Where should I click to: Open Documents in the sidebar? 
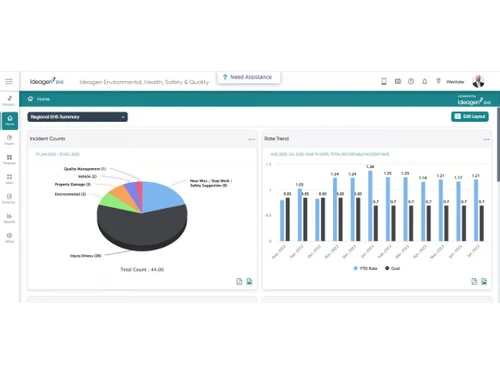click(x=9, y=198)
